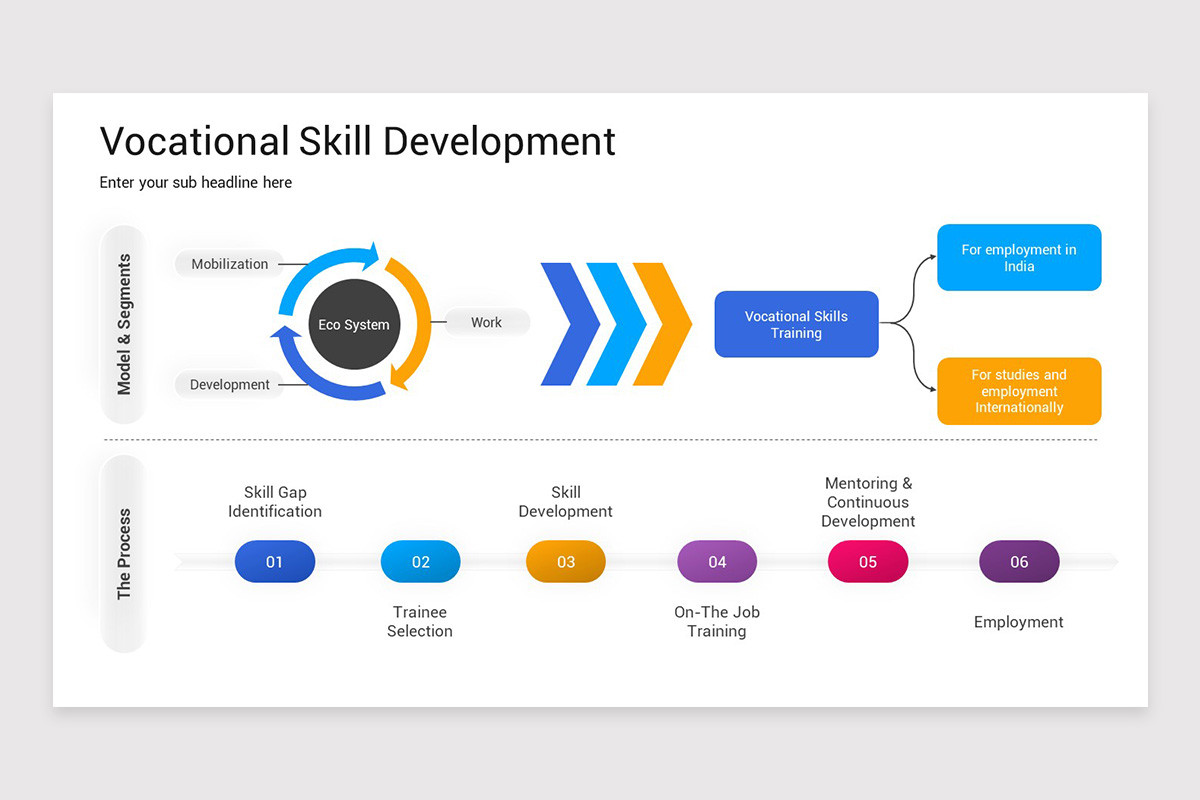
Task: Click the Enter your sub headline here text
Action: [x=195, y=182]
